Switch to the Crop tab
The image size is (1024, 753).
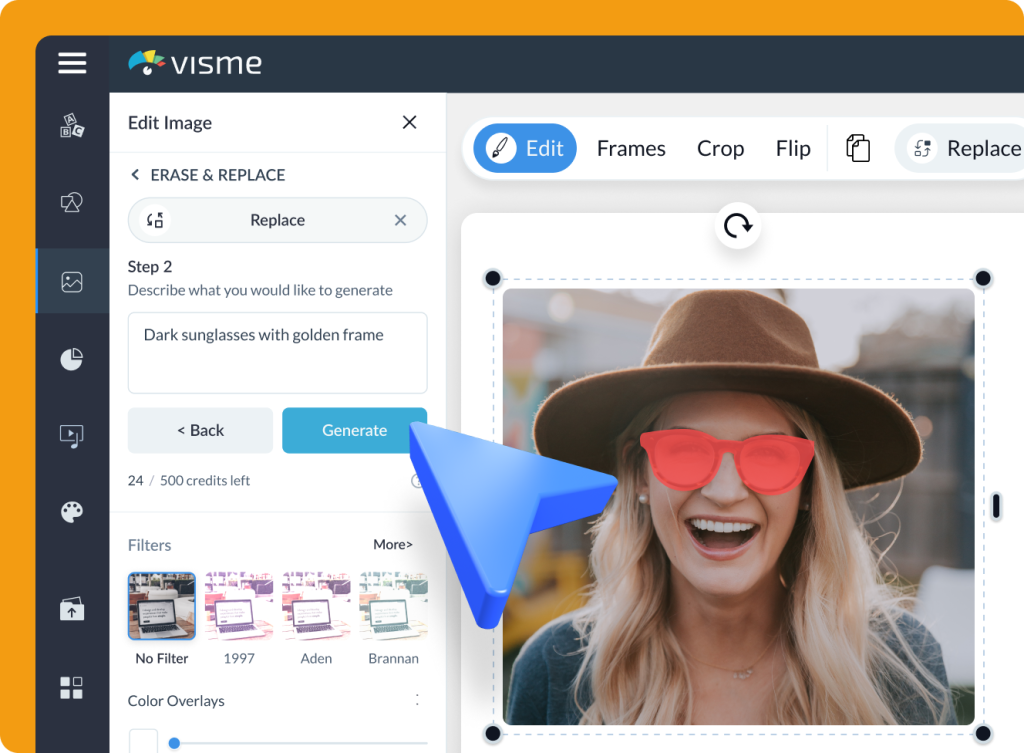720,147
